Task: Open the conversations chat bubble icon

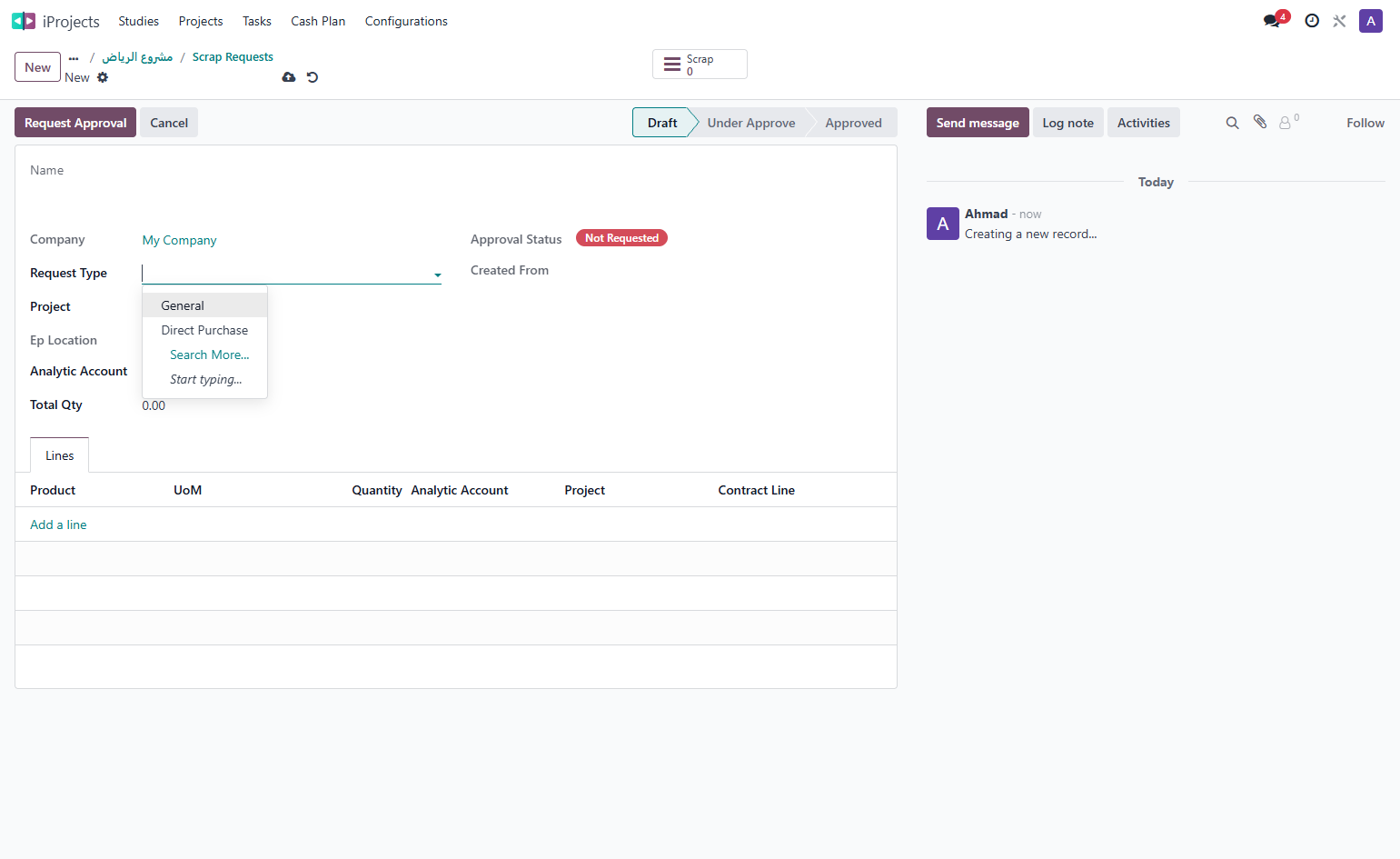Action: click(1271, 21)
